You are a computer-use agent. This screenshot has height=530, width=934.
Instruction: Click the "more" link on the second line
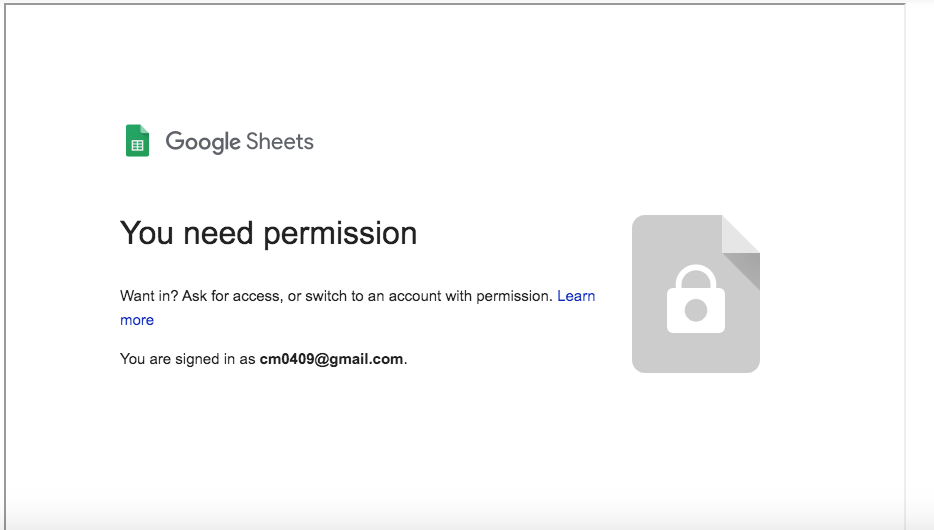coord(137,320)
